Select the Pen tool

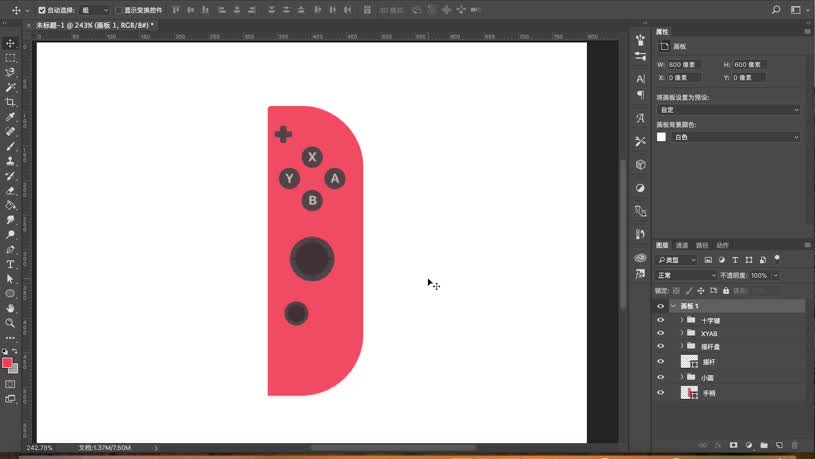click(x=10, y=250)
